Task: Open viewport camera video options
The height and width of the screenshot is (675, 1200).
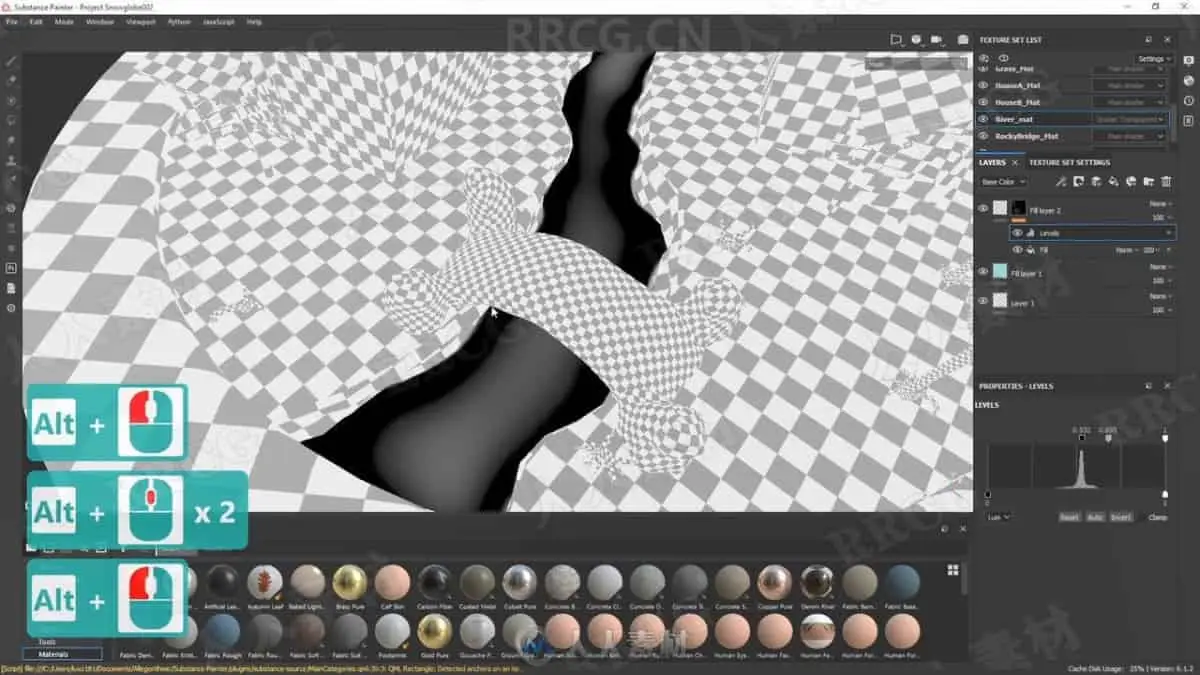Action: 938,40
